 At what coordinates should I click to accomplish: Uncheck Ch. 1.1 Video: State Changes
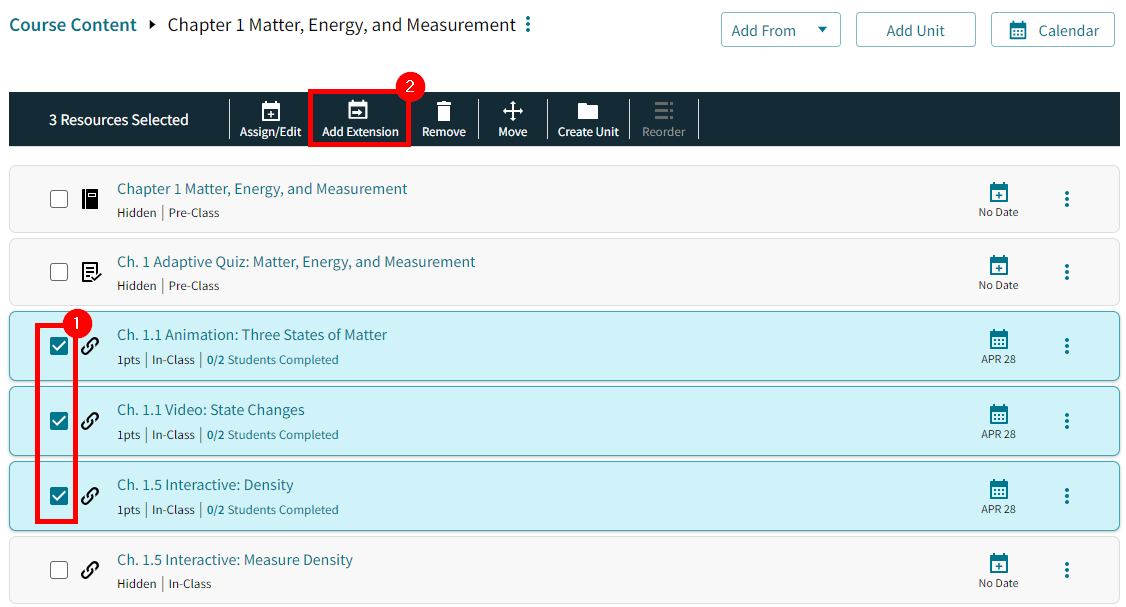tap(58, 420)
